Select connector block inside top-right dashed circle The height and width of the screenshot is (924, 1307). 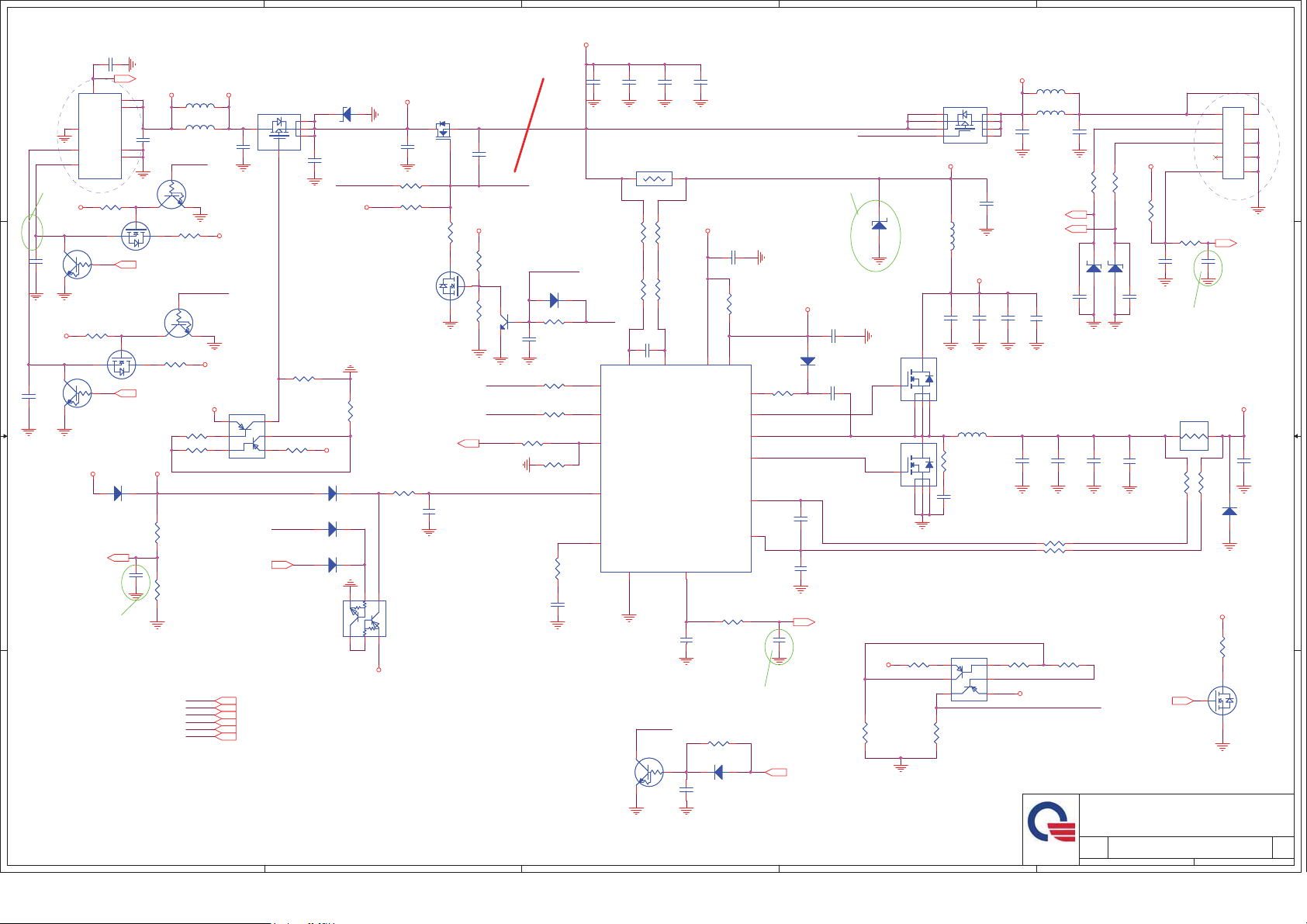pyautogui.click(x=1233, y=143)
